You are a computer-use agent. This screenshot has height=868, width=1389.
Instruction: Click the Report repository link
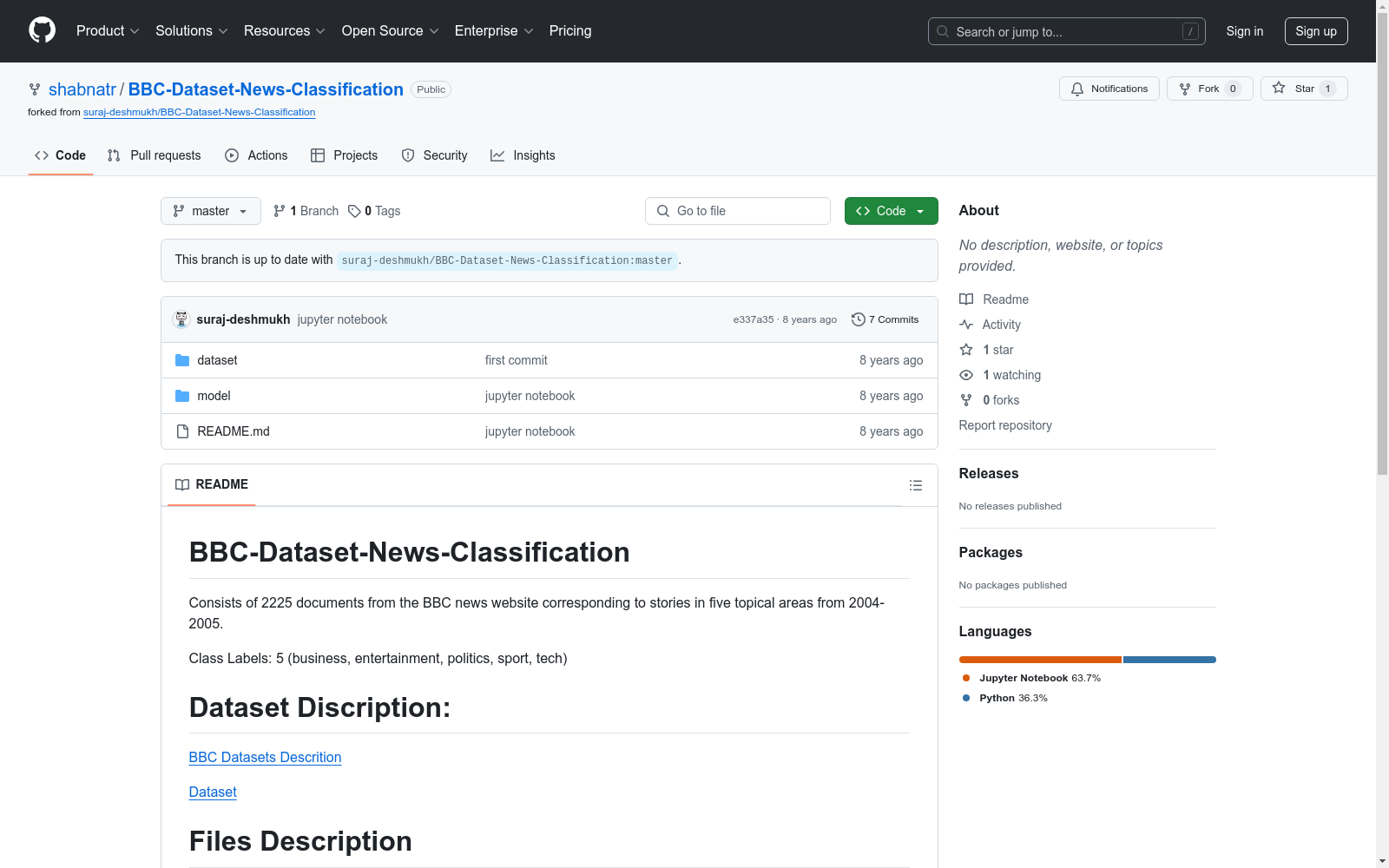(1005, 425)
